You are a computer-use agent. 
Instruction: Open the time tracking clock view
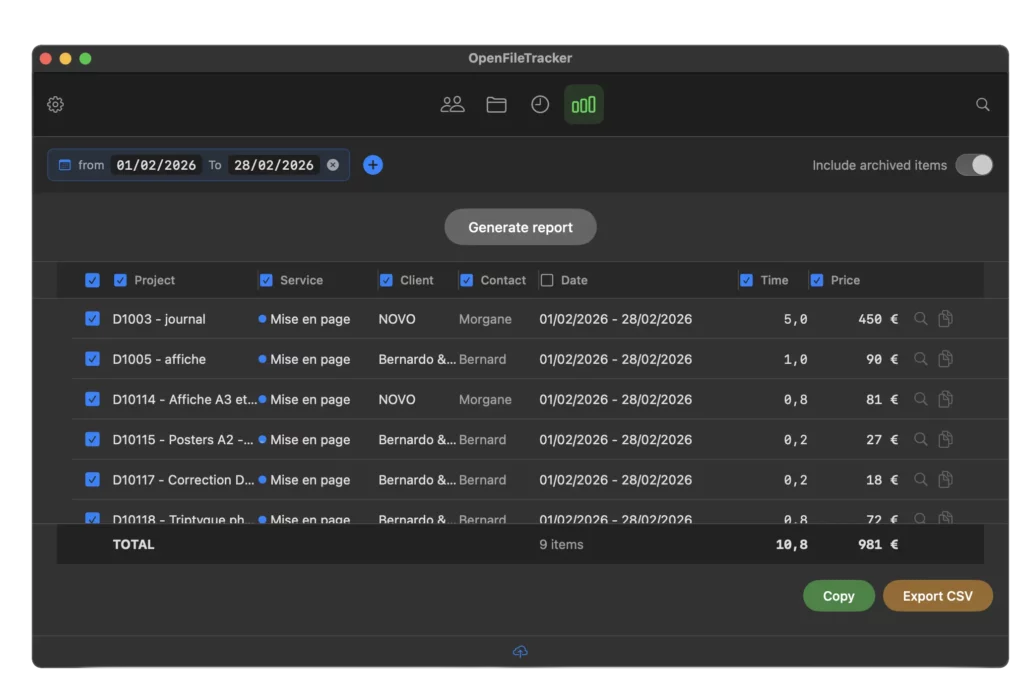[x=540, y=104]
